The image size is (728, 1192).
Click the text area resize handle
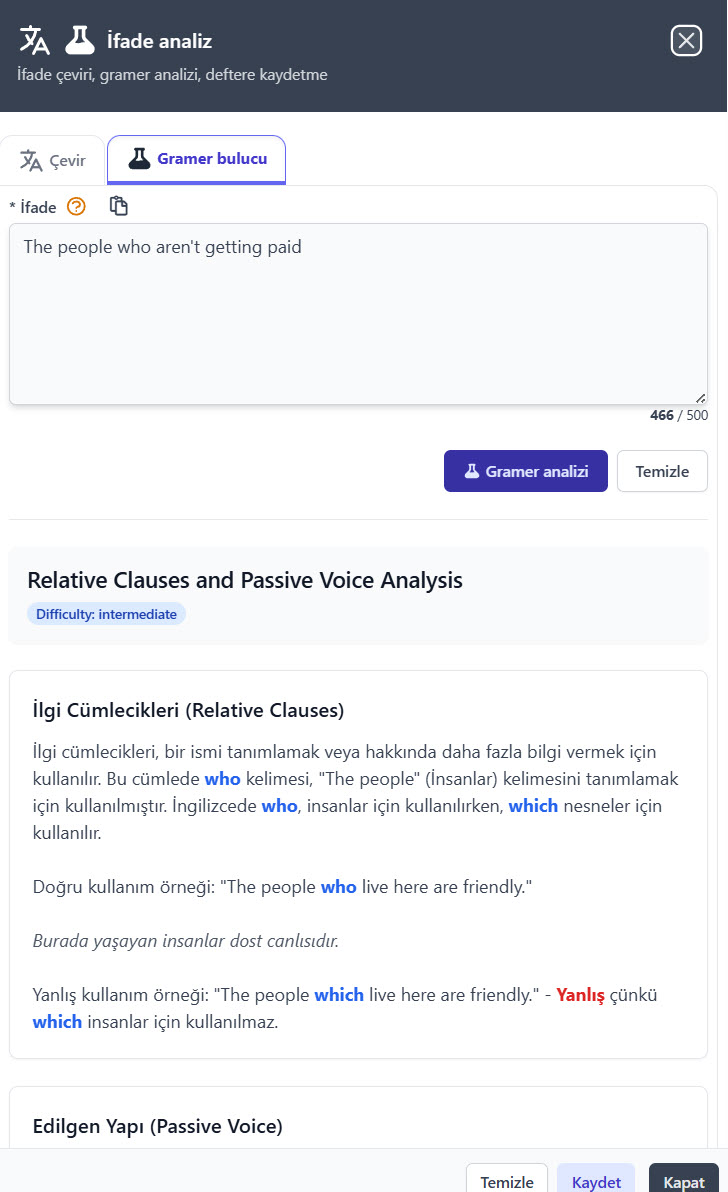point(700,397)
